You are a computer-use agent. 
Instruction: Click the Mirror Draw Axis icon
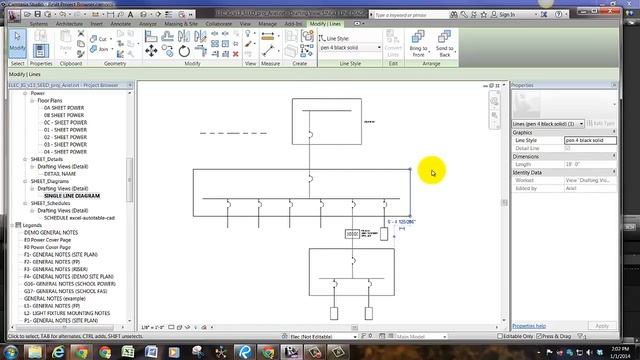(x=200, y=36)
